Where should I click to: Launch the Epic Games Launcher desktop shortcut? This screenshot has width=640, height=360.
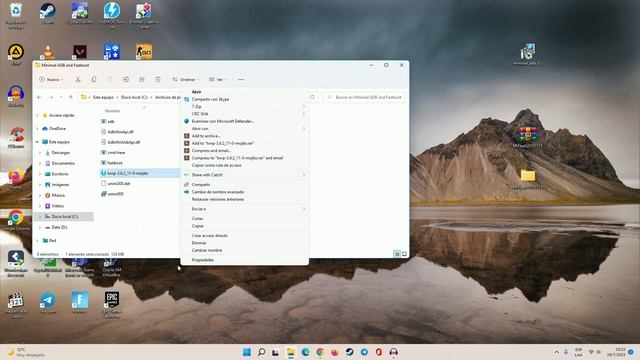coord(111,304)
